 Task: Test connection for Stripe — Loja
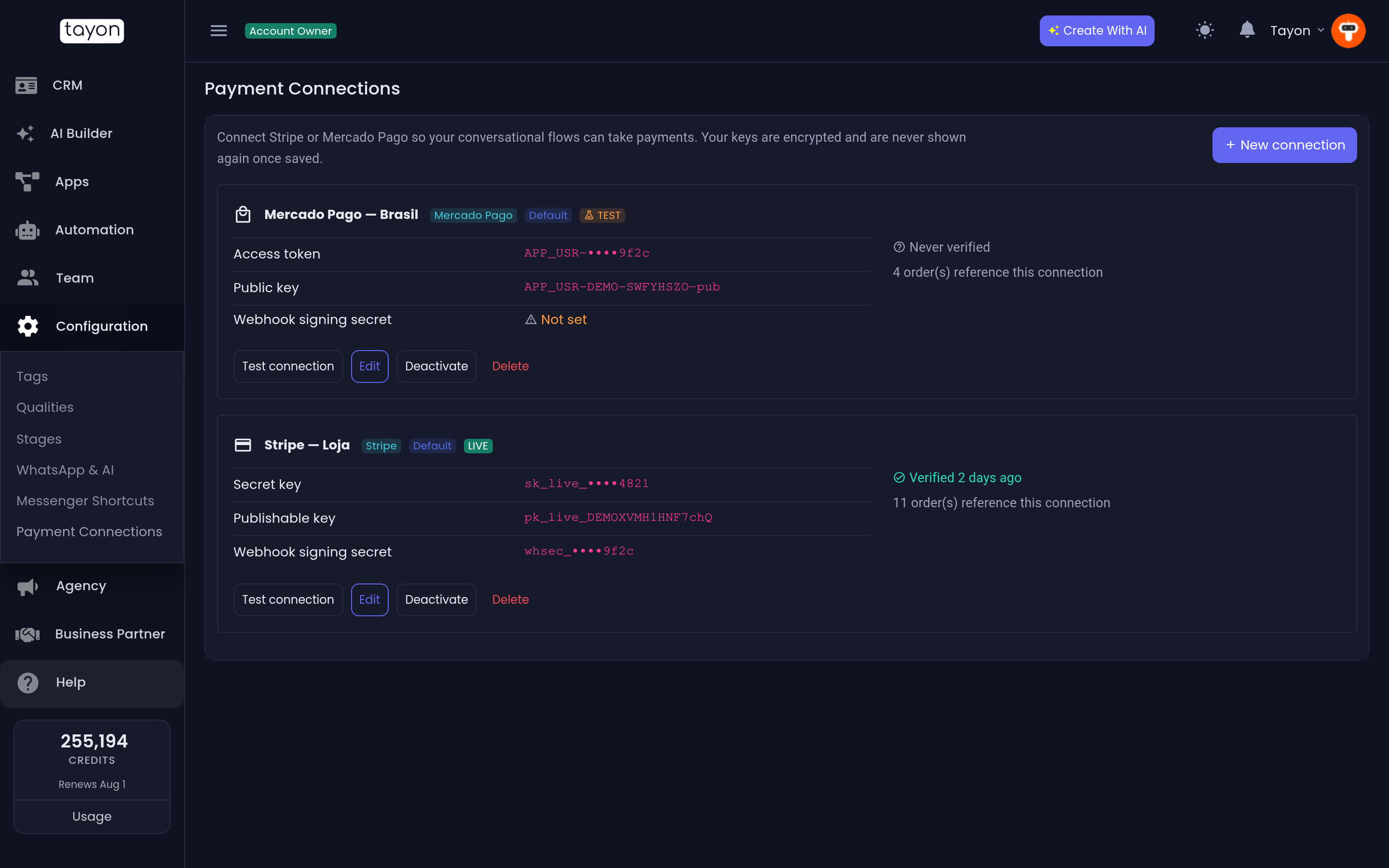(x=288, y=600)
